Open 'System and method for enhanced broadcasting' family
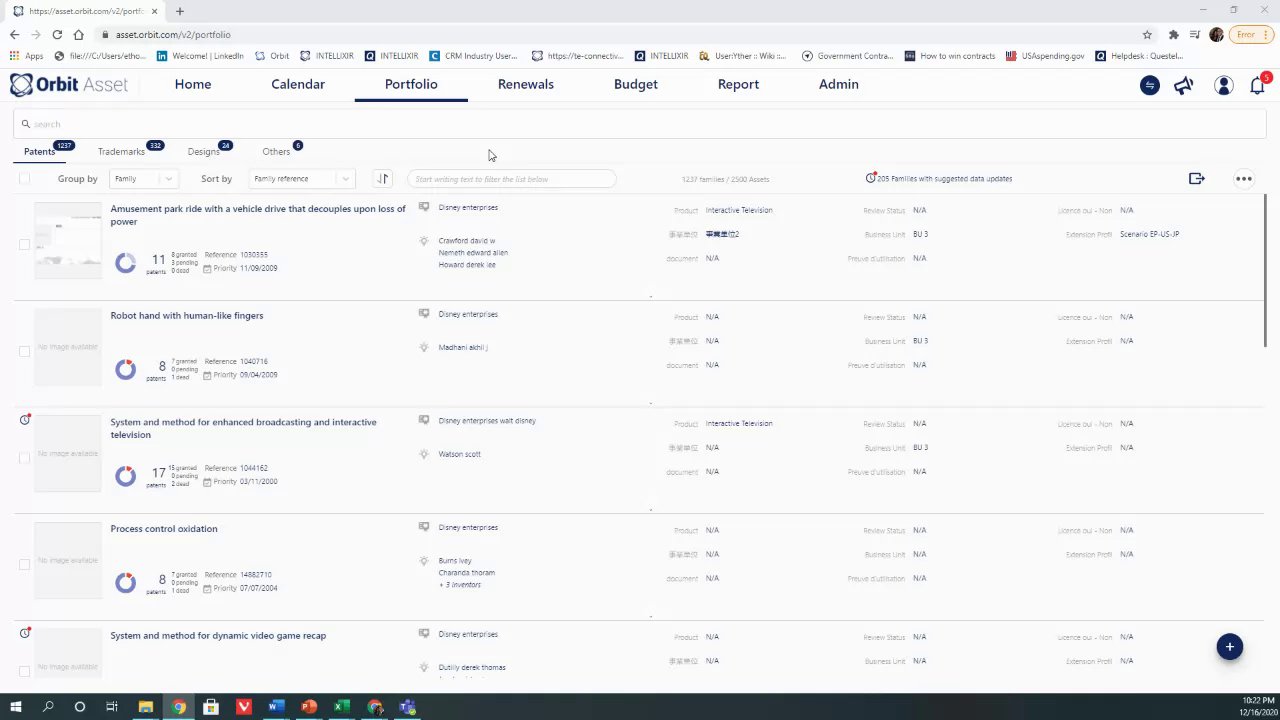1280x720 pixels. coord(243,428)
